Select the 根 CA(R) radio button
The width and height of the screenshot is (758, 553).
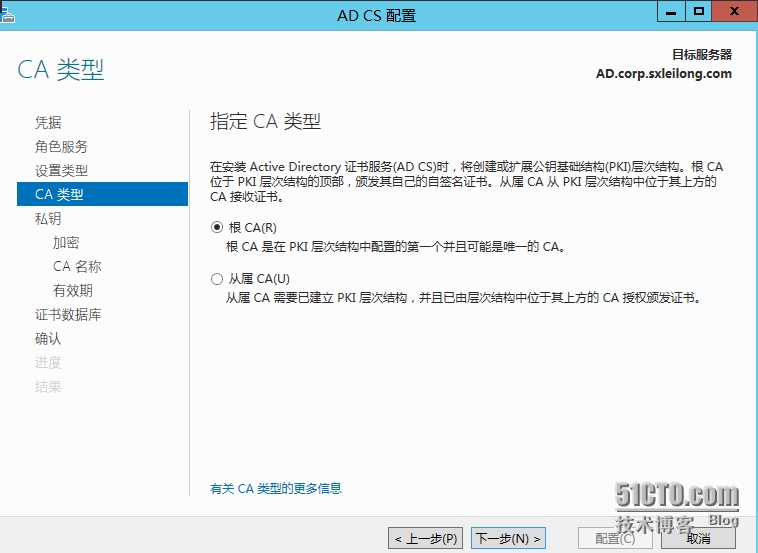tap(217, 227)
